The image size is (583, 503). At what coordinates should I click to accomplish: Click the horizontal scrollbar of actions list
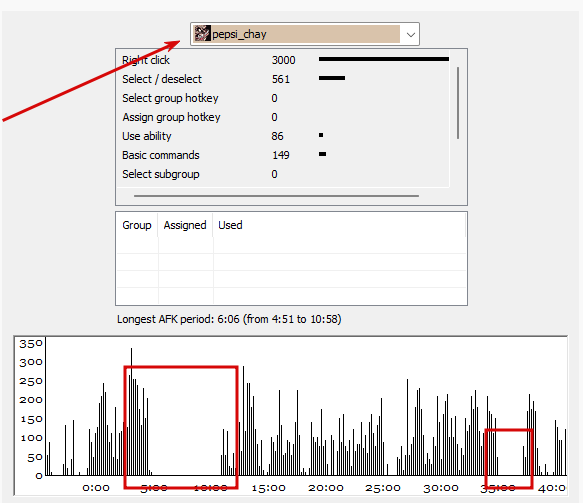(276, 196)
